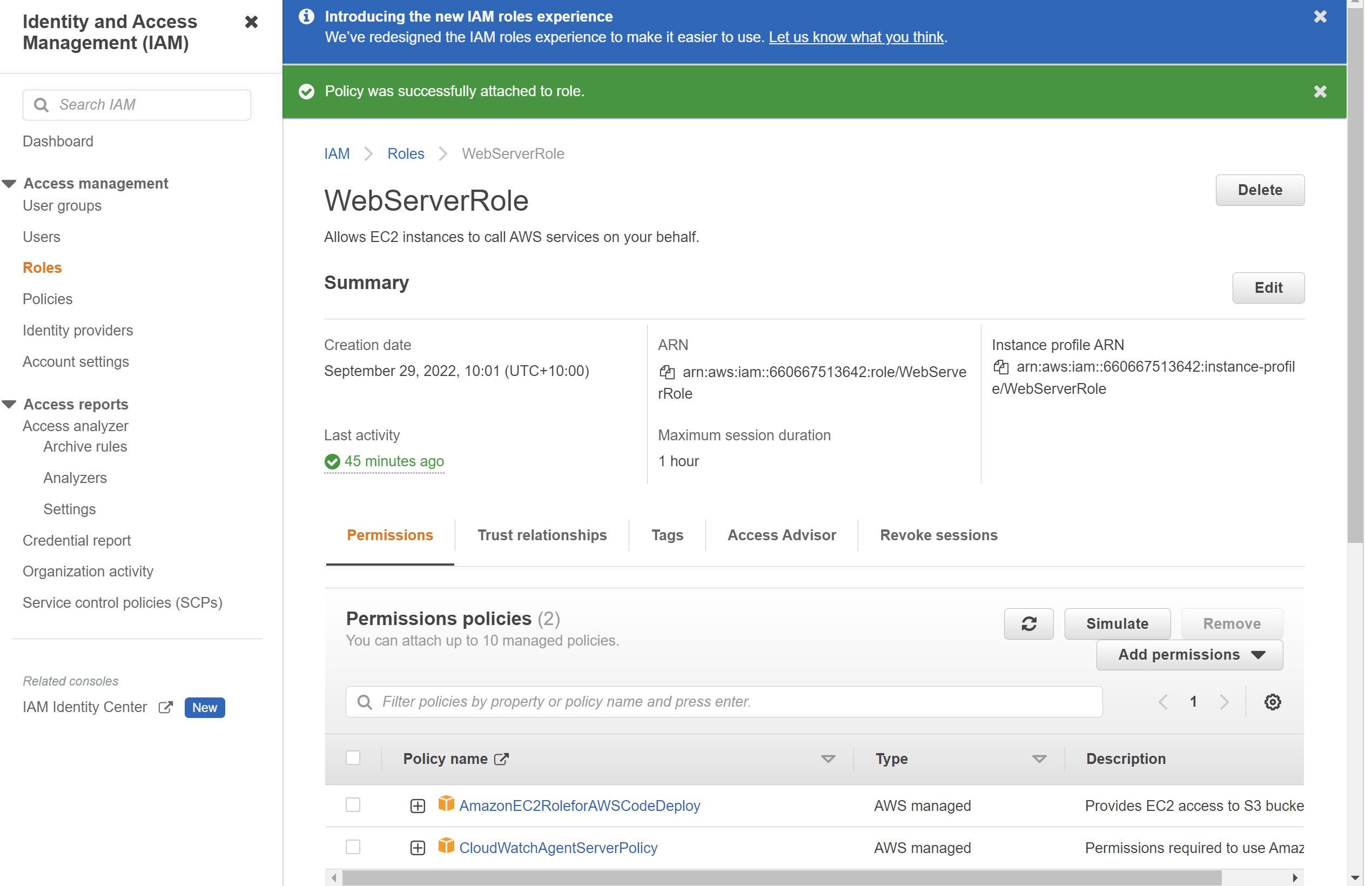This screenshot has width=1372, height=886.
Task: Select all policies using the header checkbox
Action: [353, 758]
